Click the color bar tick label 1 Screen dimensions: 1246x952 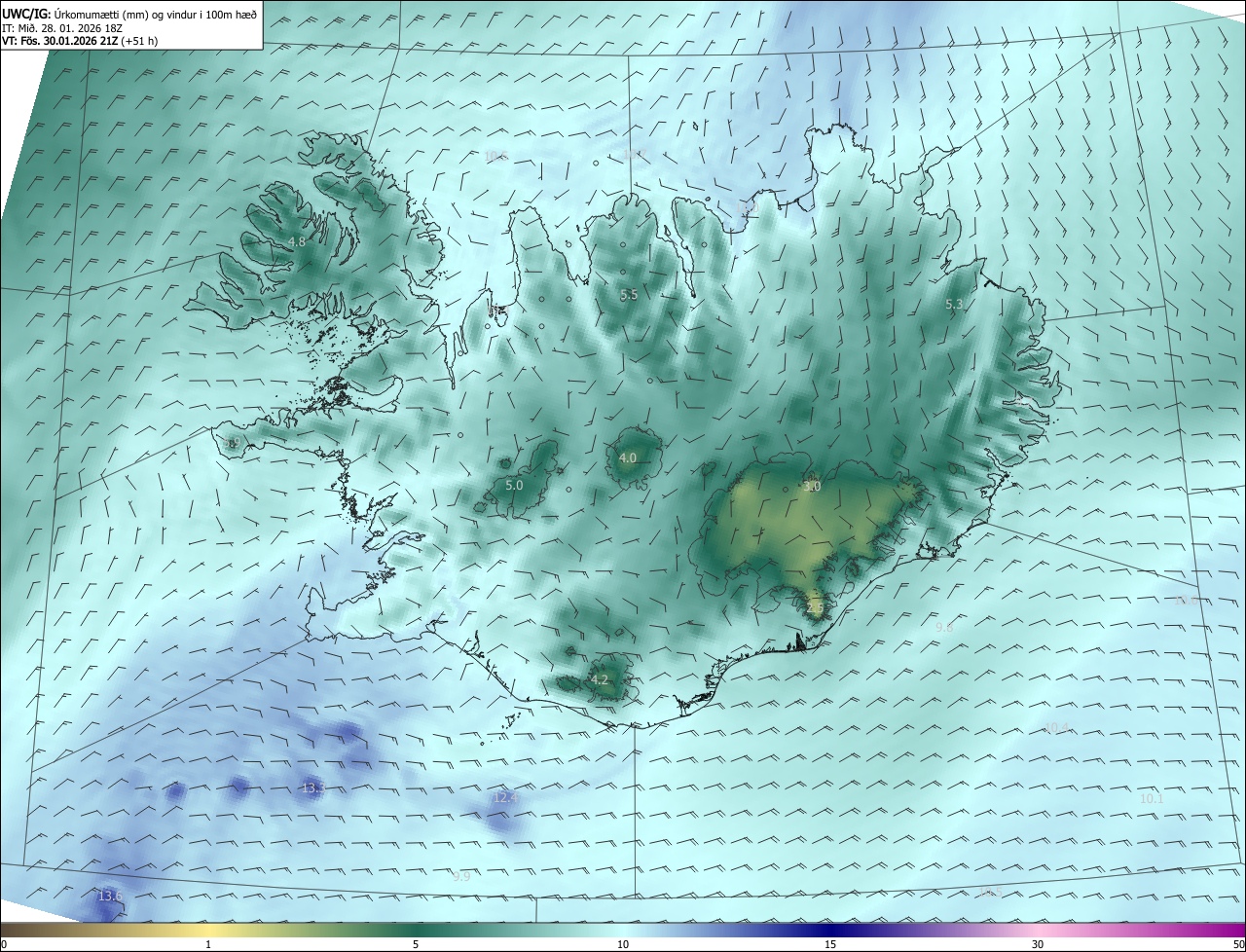(x=208, y=944)
